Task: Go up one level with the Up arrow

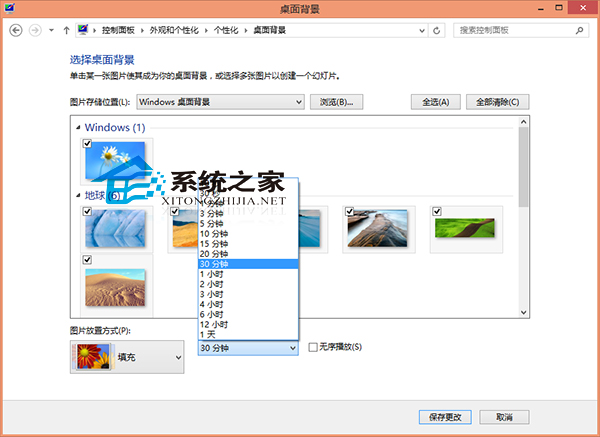Action: click(x=67, y=30)
